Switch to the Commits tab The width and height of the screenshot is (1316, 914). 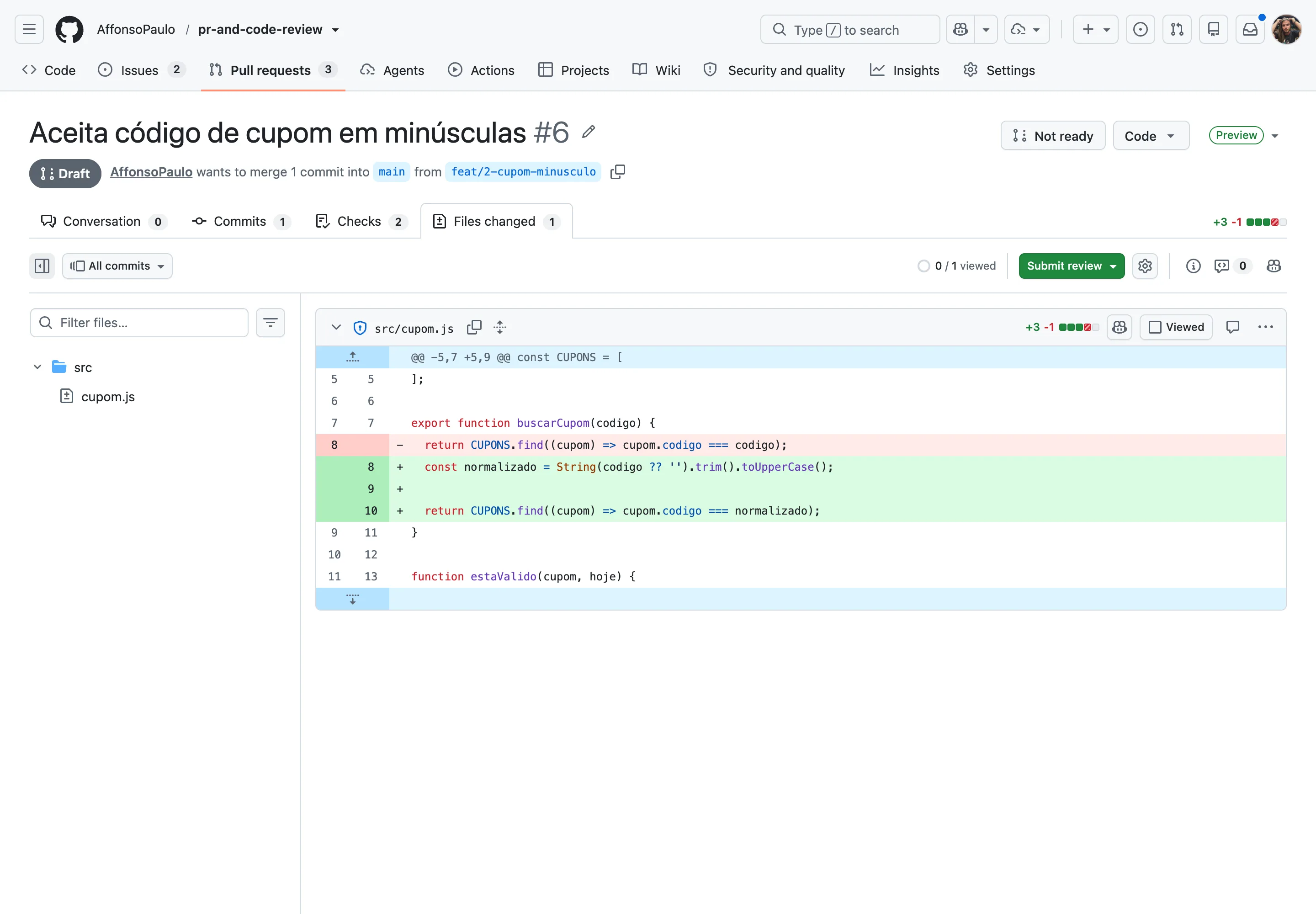pyautogui.click(x=241, y=221)
